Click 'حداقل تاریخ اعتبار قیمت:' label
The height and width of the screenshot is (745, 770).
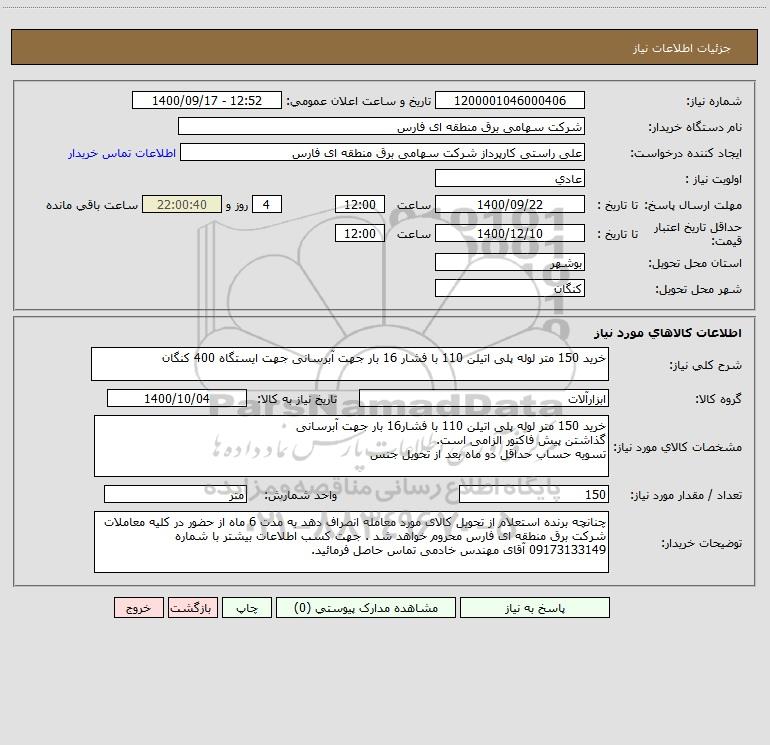click(698, 234)
